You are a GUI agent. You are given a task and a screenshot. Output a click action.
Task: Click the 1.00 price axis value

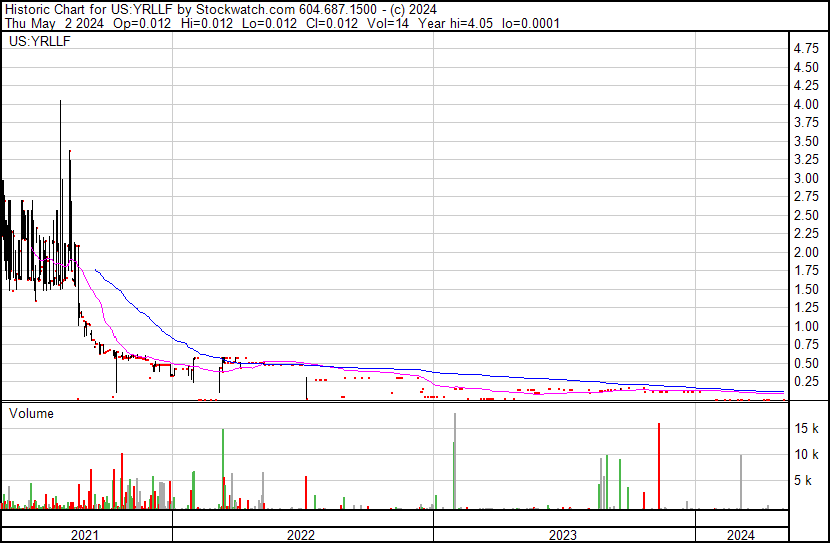pos(806,327)
